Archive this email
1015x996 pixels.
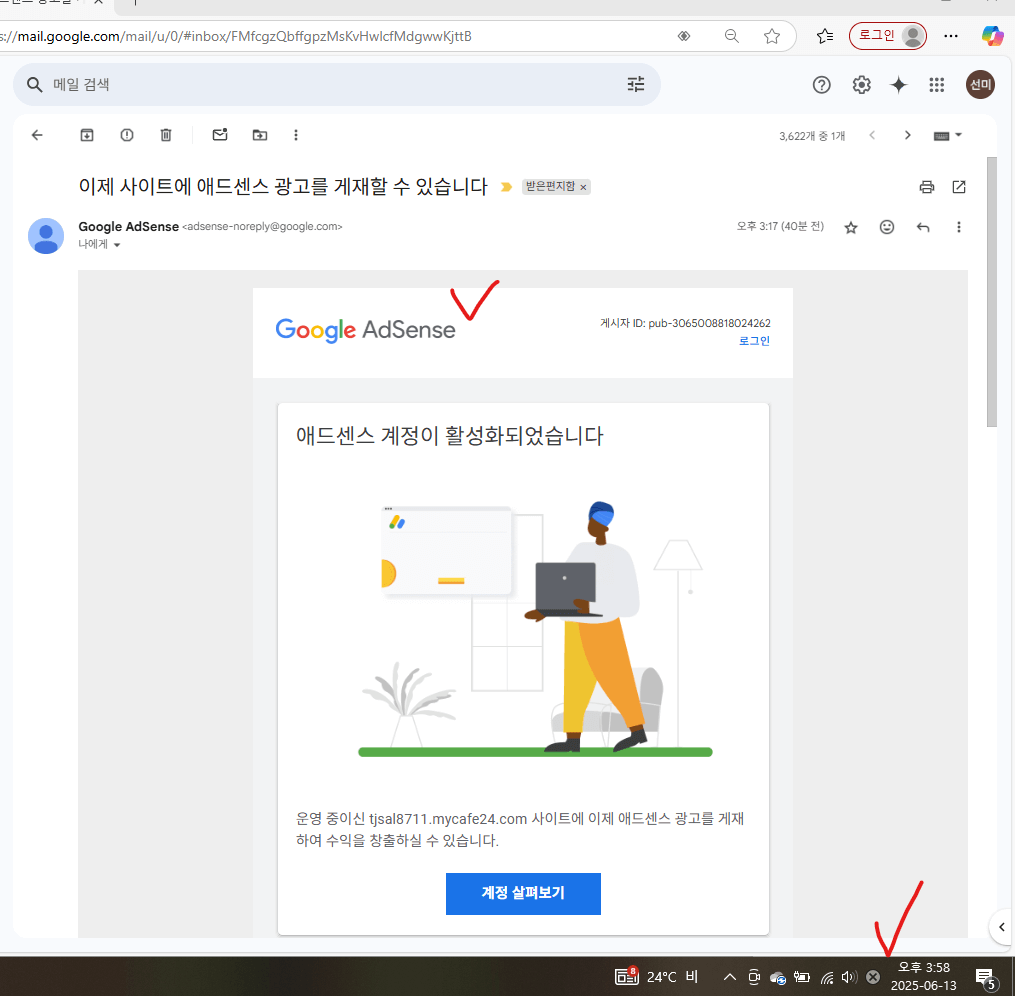87,135
